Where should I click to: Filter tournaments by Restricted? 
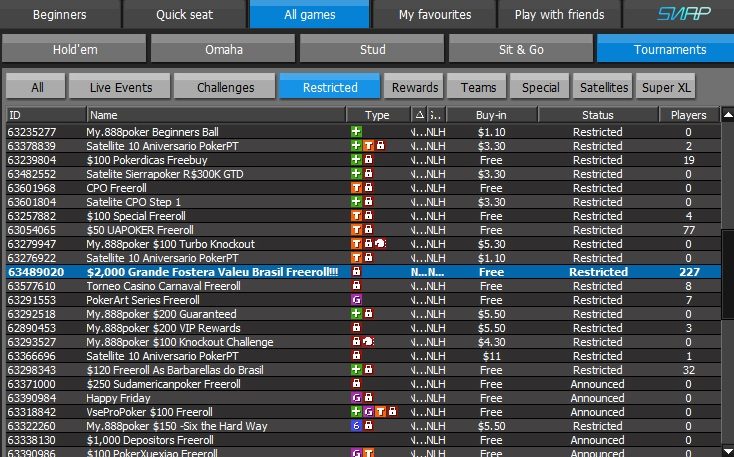click(x=330, y=87)
